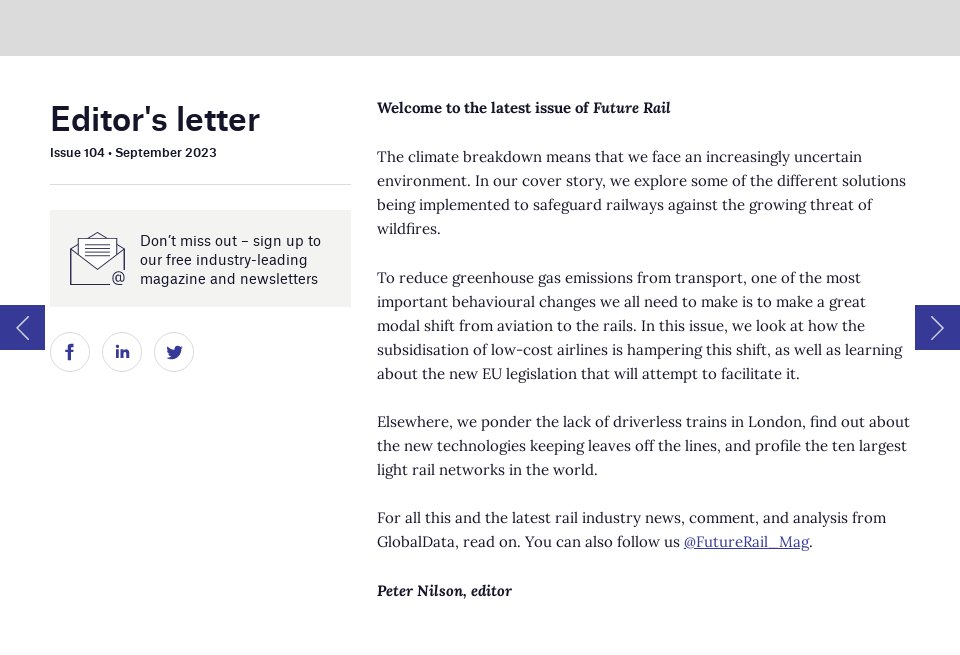Click the italic "Future Rail" title
This screenshot has height=655, width=960.
click(631, 108)
